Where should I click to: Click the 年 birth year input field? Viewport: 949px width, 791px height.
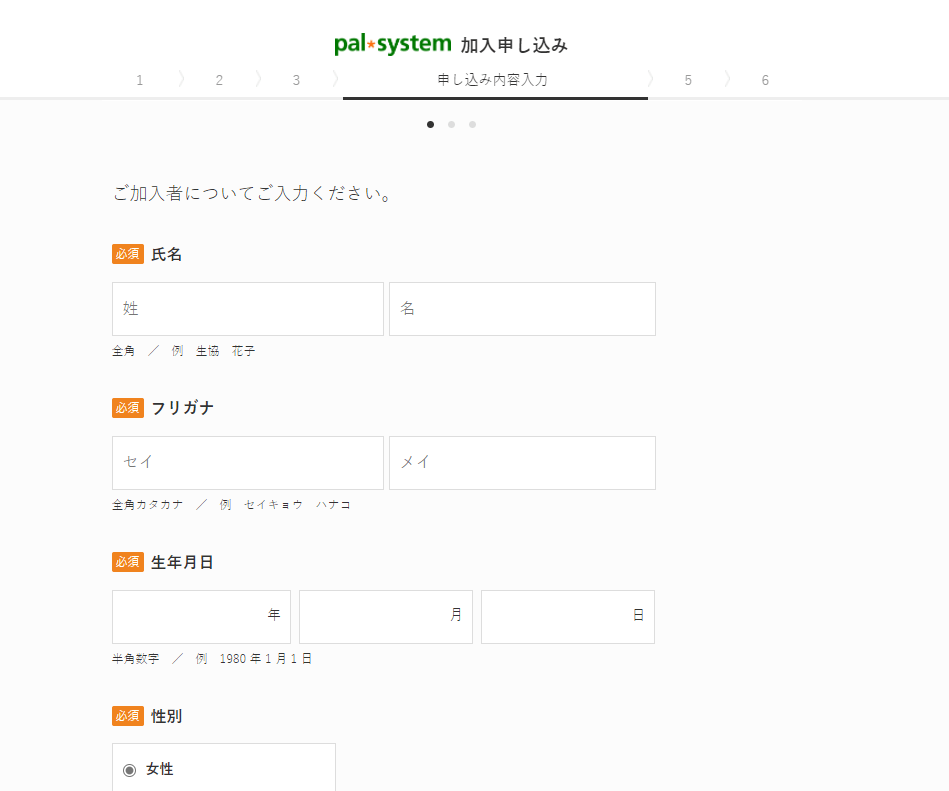(200, 617)
